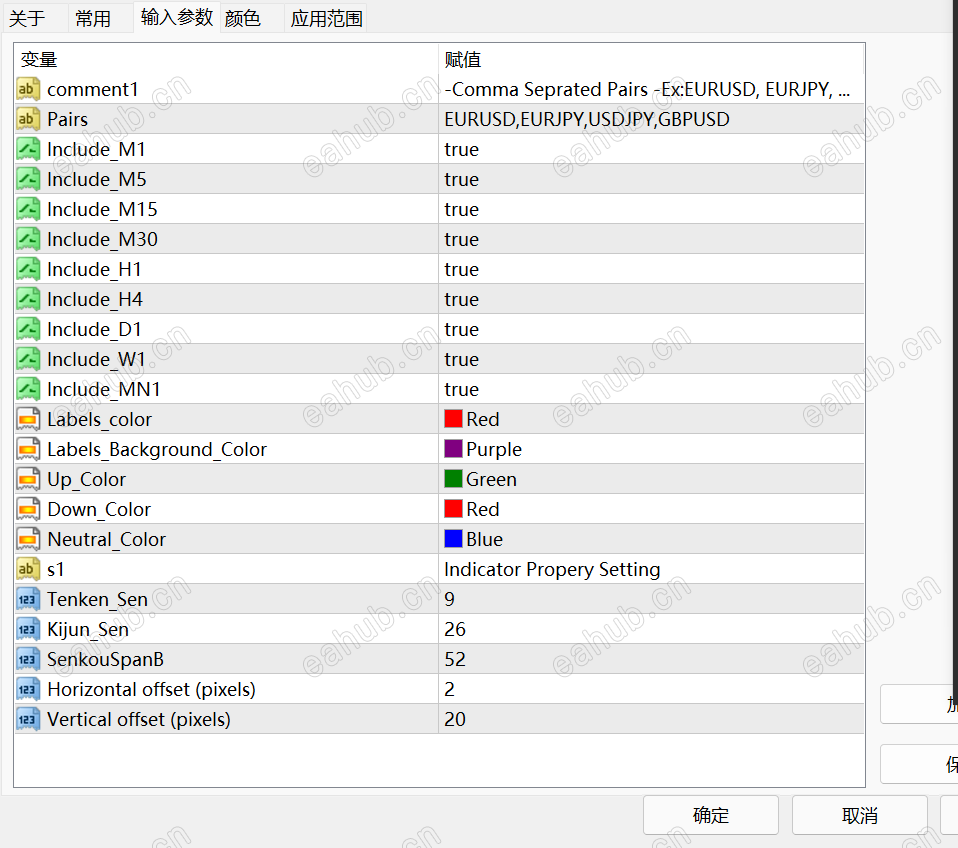Open the Neutral_Color color dropdown

click(600, 538)
